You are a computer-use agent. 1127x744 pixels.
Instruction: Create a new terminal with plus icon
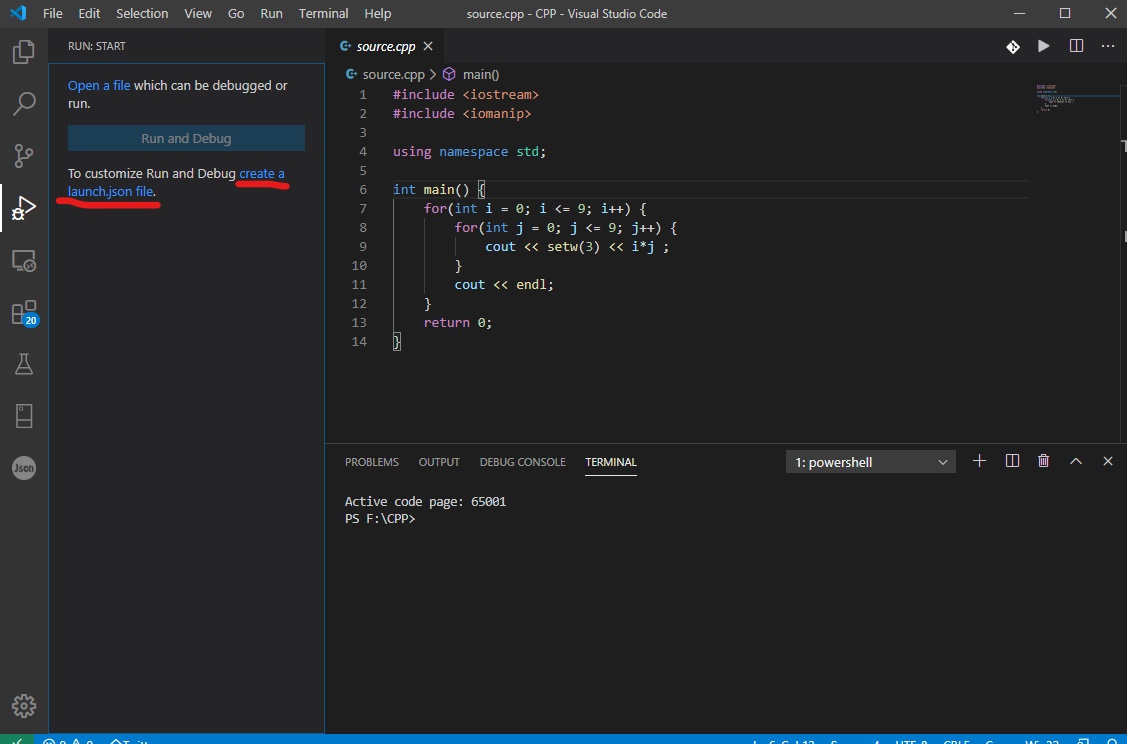979,461
